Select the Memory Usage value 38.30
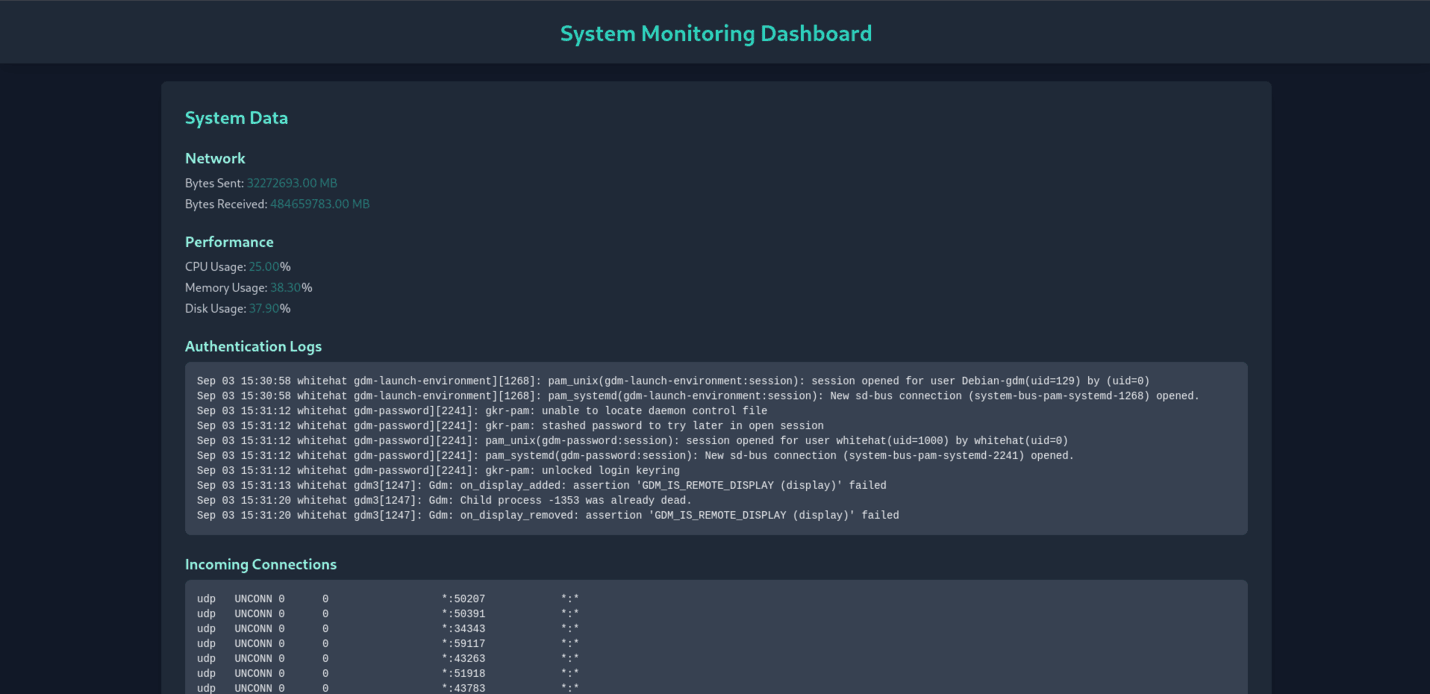 (286, 288)
